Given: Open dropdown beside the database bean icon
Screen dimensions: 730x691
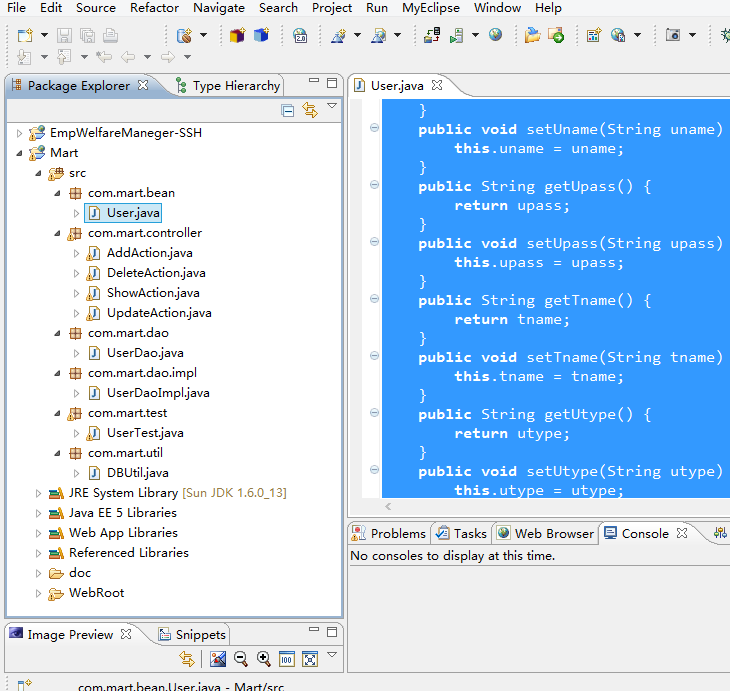Looking at the screenshot, I should [203, 35].
